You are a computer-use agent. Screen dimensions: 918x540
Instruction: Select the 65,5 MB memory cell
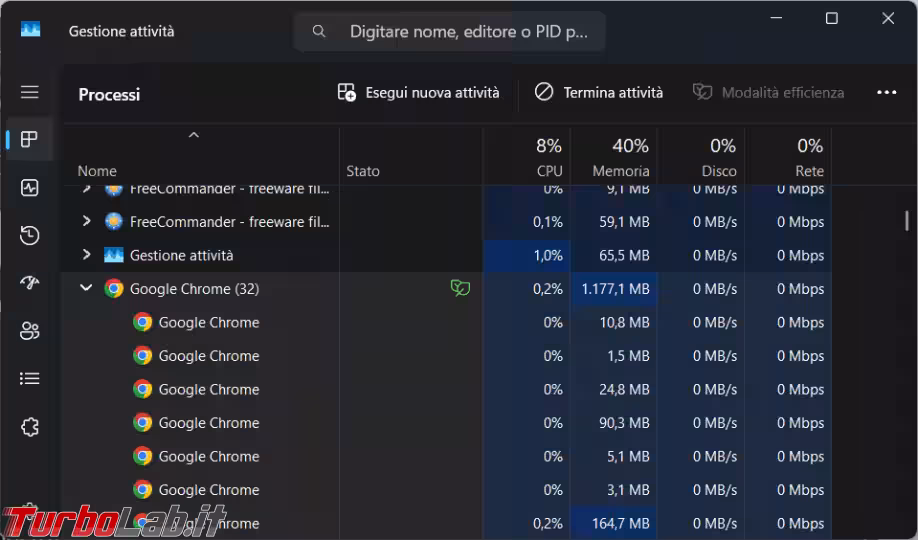pyautogui.click(x=614, y=255)
